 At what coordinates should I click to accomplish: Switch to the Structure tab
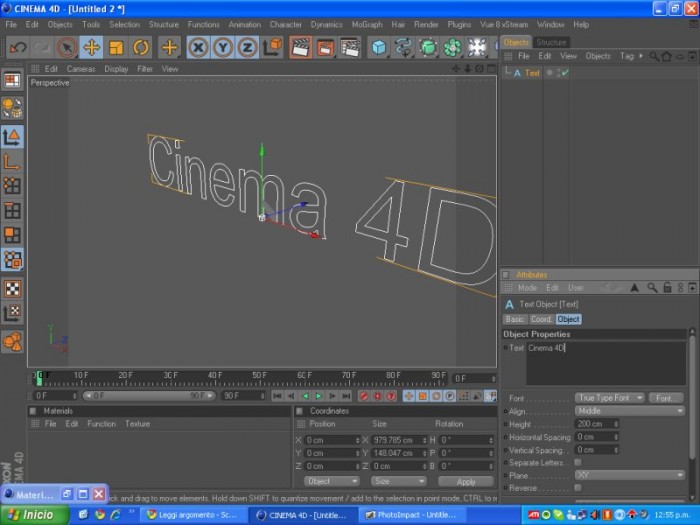(551, 42)
